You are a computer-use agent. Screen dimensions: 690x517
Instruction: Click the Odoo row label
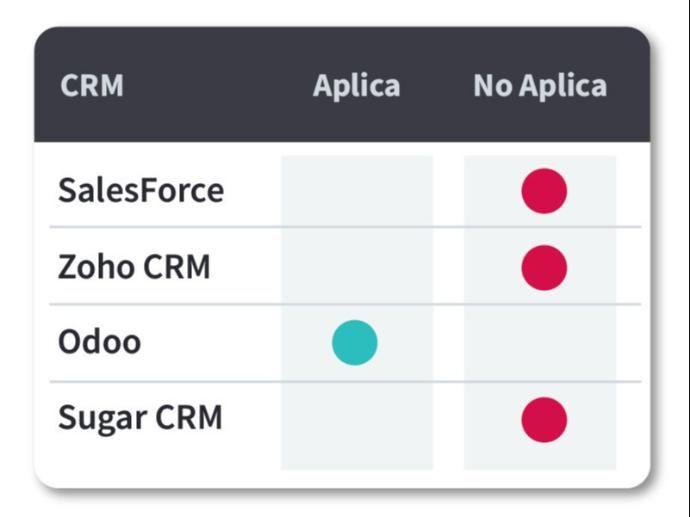(x=99, y=342)
